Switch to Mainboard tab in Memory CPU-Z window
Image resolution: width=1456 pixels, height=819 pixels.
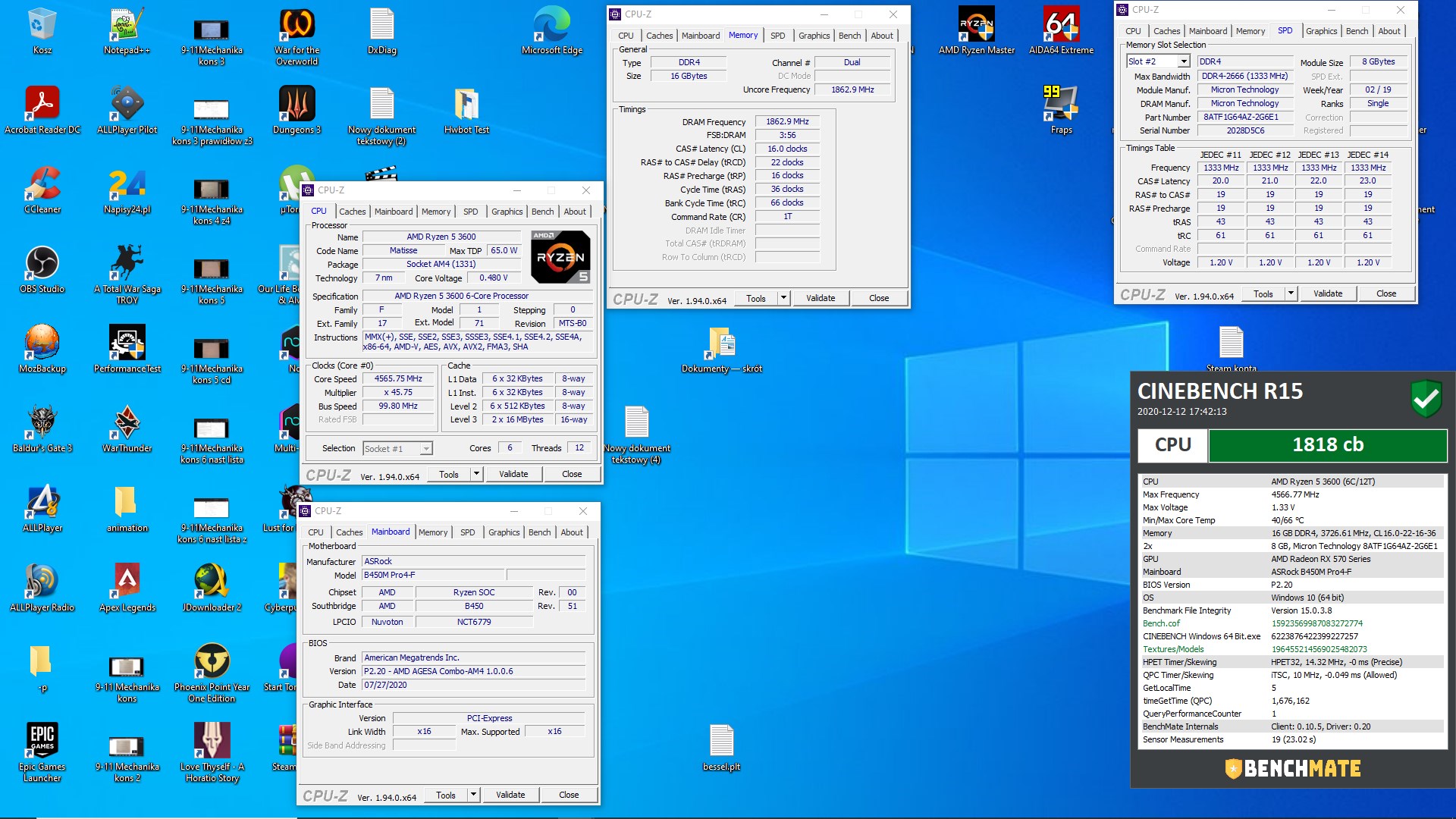[x=700, y=36]
